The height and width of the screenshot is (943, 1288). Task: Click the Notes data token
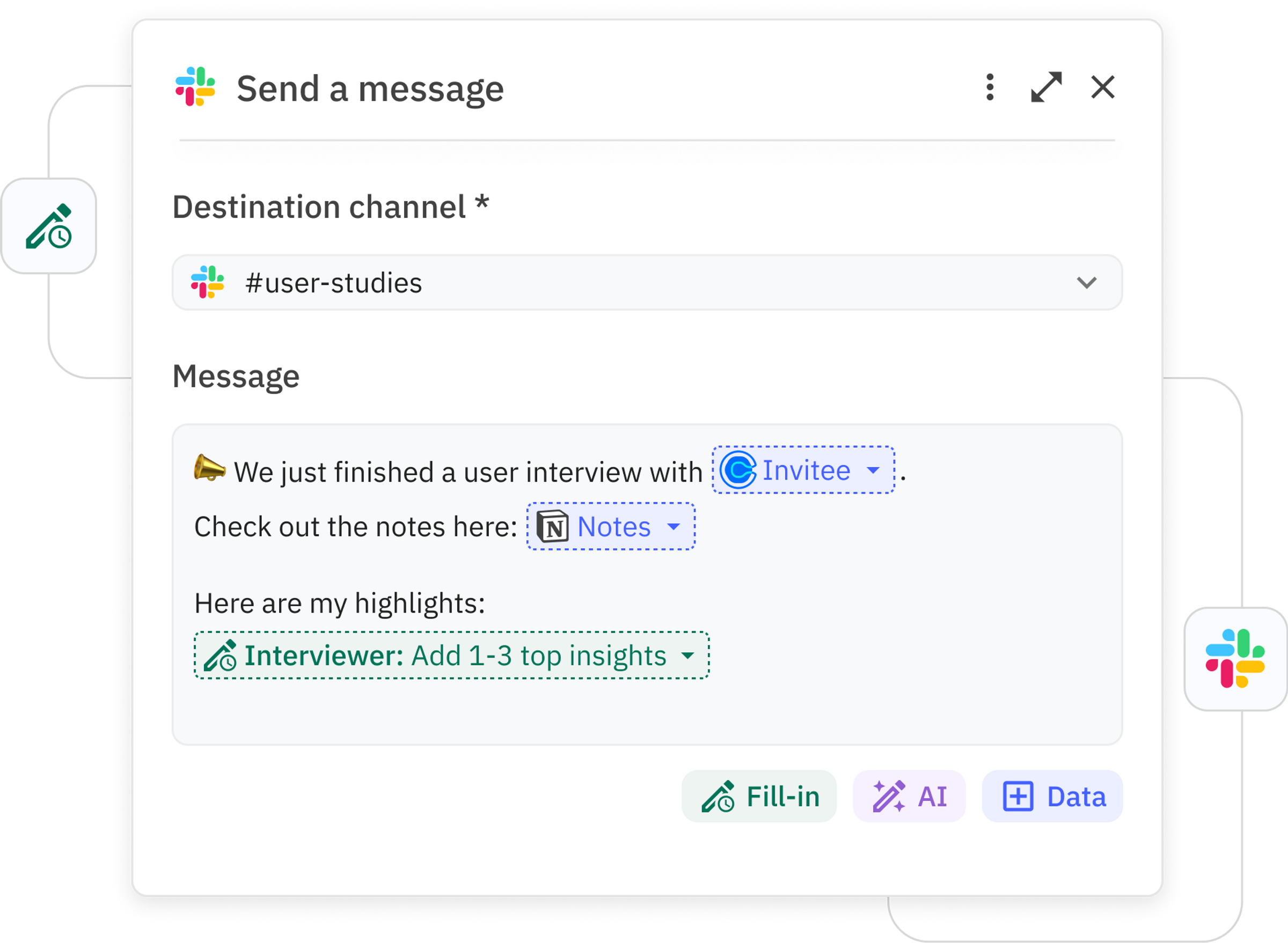click(611, 526)
